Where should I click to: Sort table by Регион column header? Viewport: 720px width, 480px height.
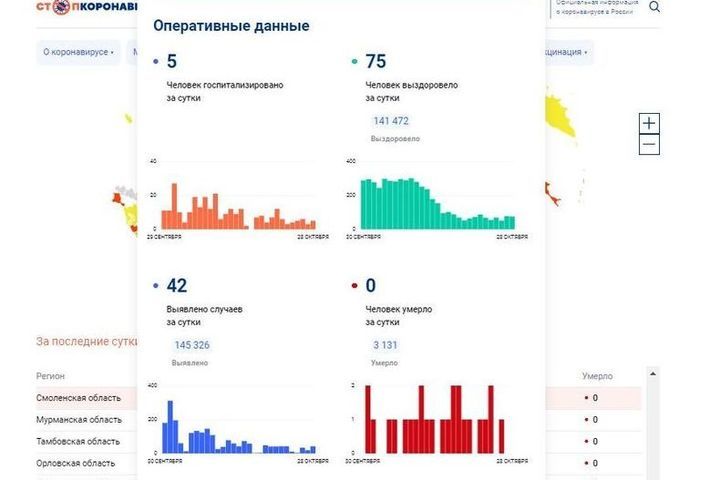(x=51, y=376)
